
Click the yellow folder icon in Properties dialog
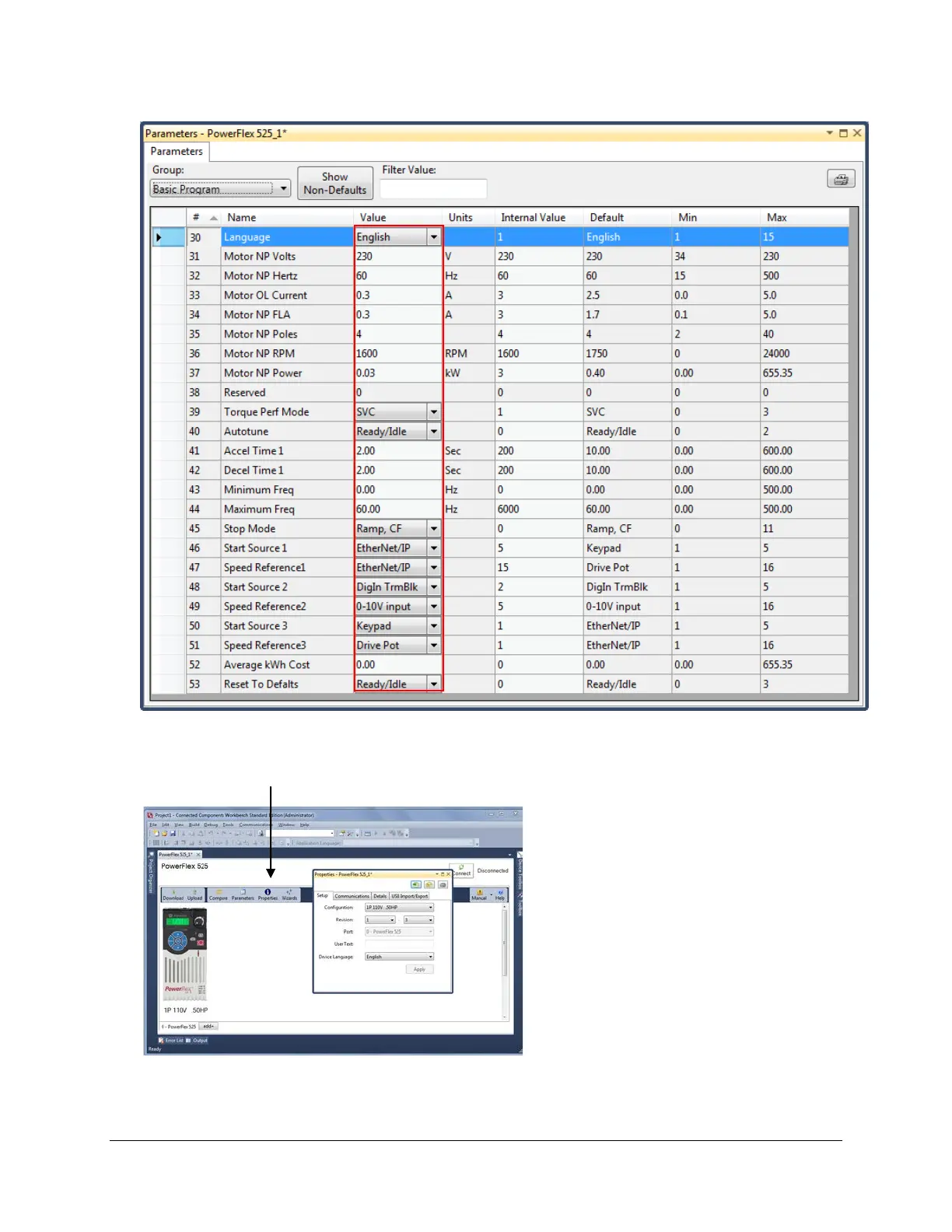pos(429,884)
